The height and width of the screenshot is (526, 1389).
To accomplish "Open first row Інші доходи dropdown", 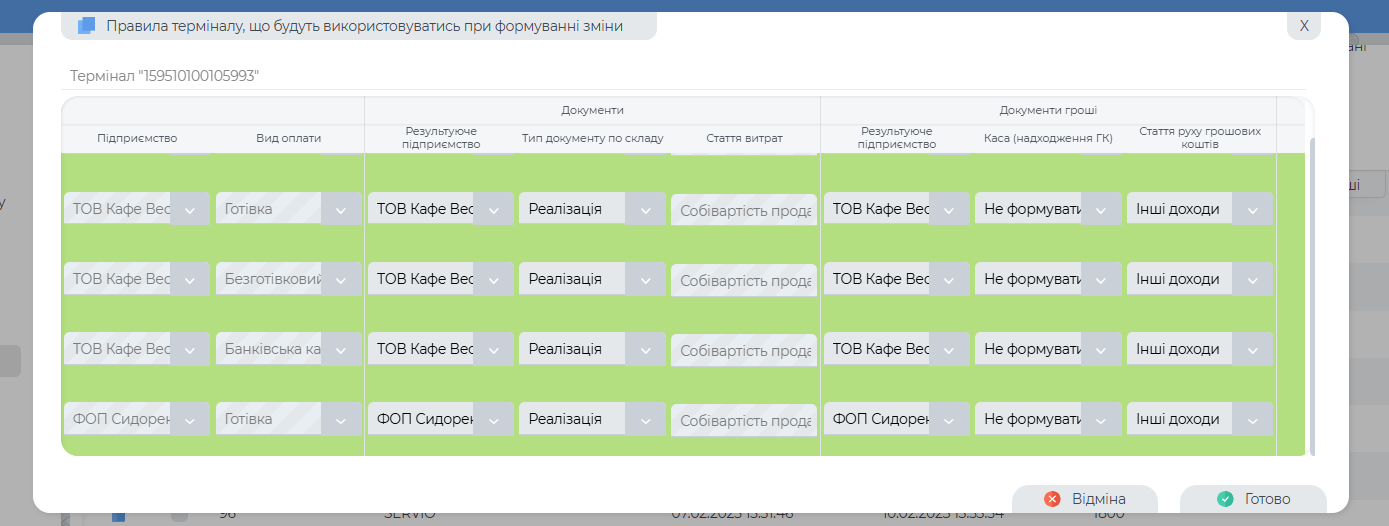I will point(1252,210).
